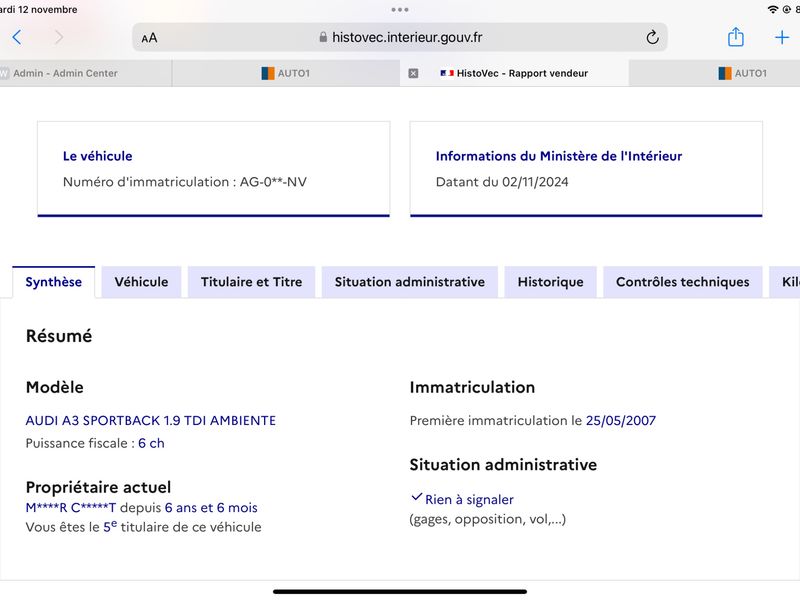Tap the Wi-Fi status icon
The image size is (800, 600).
pos(772,10)
